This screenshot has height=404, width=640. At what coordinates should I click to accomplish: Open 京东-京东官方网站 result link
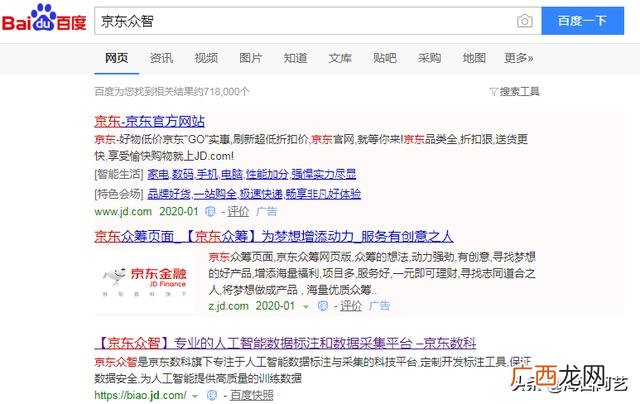tap(149, 121)
